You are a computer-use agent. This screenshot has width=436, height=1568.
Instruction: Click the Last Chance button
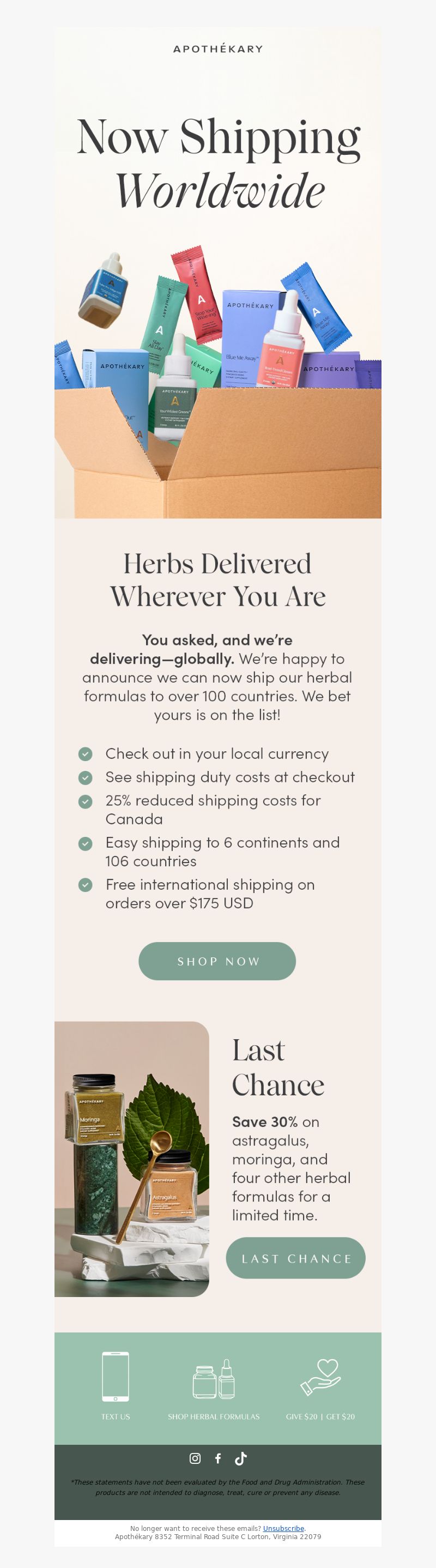pos(296,1258)
